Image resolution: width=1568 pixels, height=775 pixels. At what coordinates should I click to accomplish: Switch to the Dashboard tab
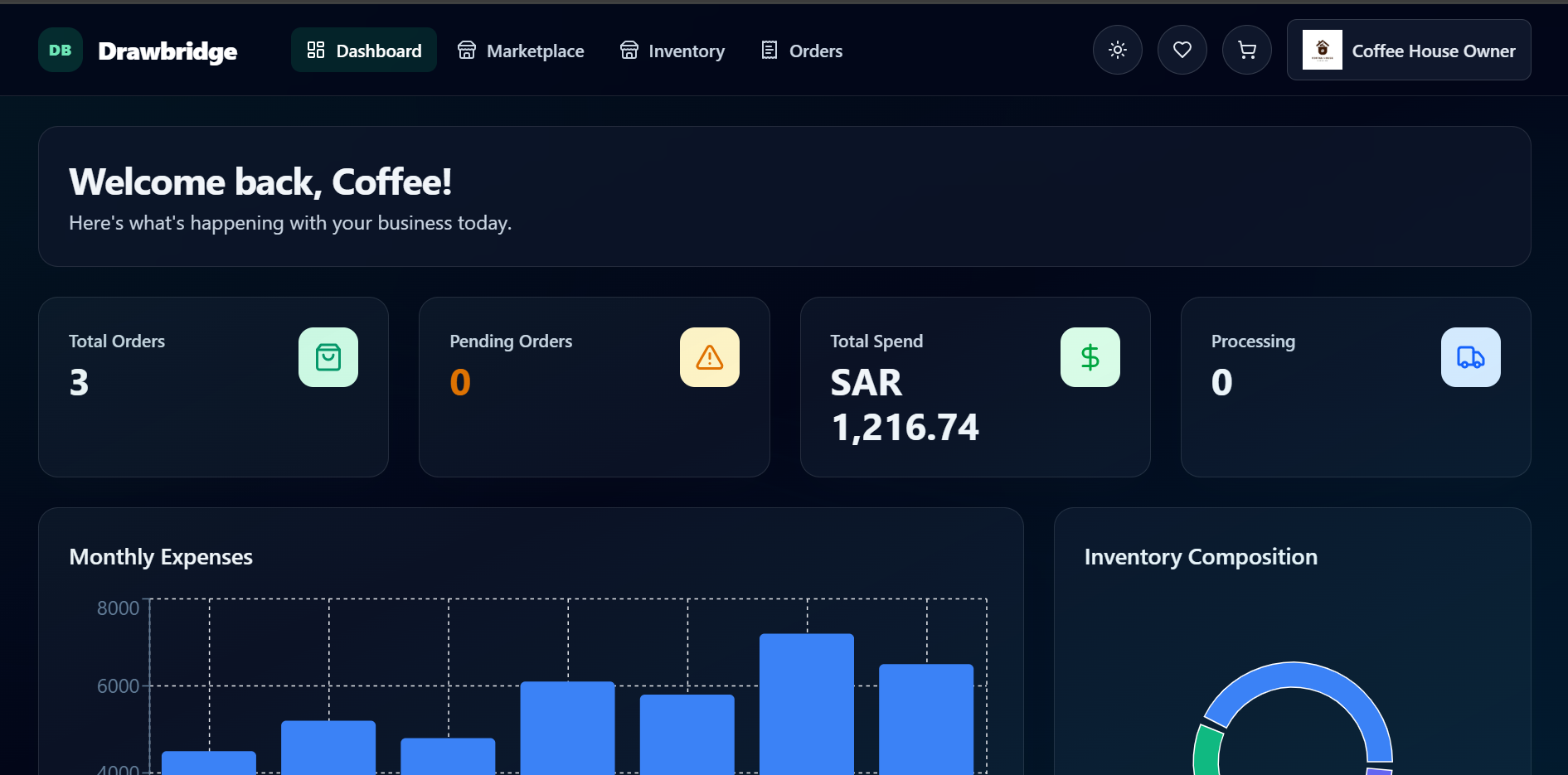pyautogui.click(x=364, y=50)
